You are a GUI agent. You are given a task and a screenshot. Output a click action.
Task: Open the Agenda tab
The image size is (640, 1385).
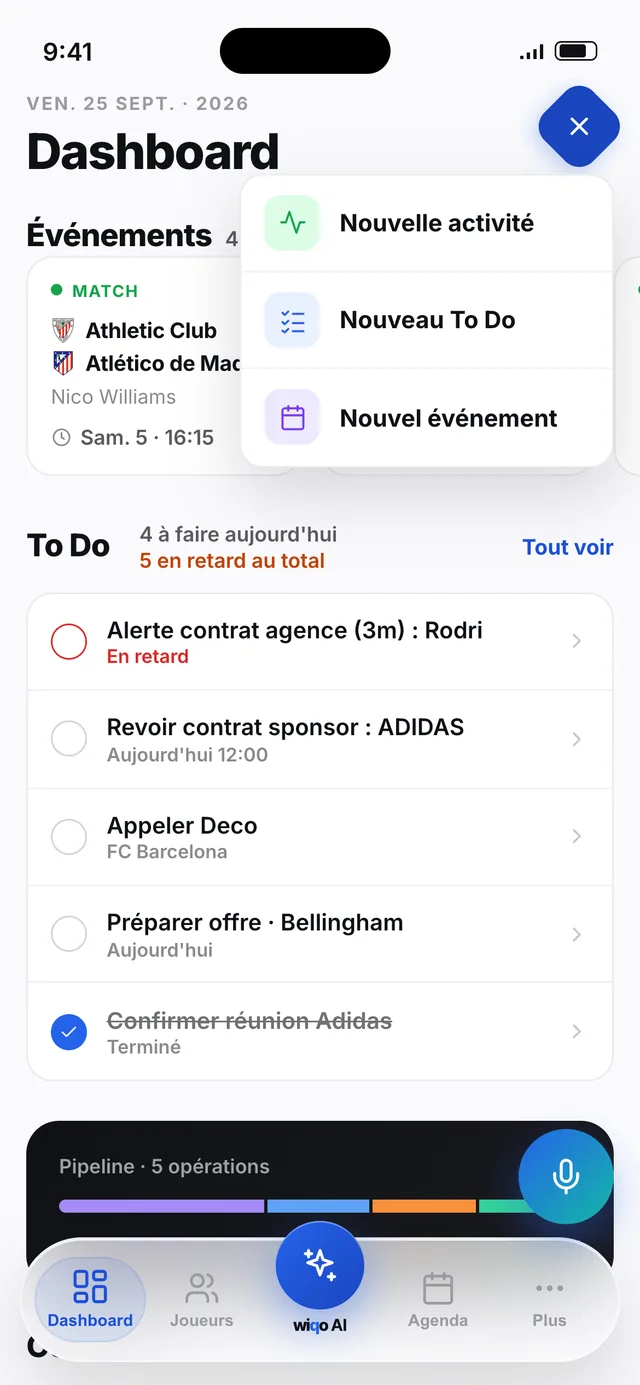tap(438, 1300)
